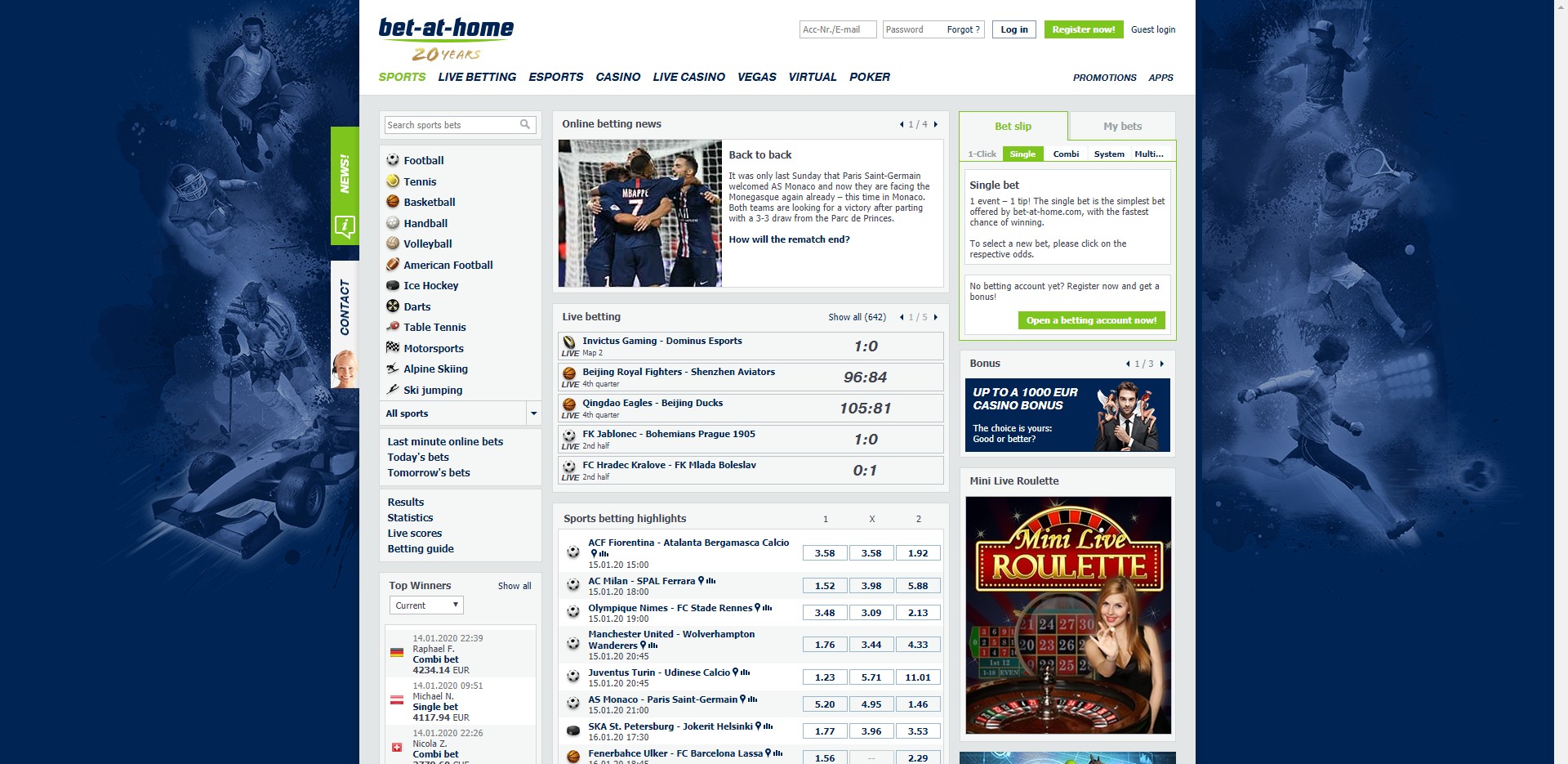The height and width of the screenshot is (764, 1568).
Task: Open the VIRTUAL menu
Action: 812,77
